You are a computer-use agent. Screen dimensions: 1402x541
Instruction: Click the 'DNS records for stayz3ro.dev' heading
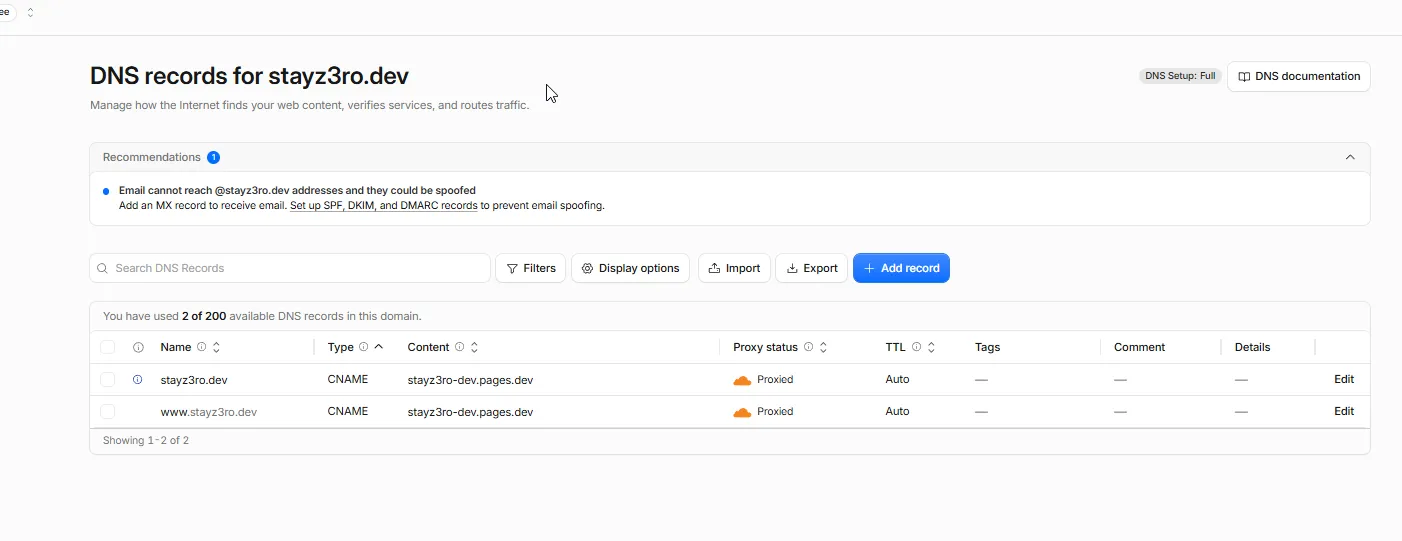pyautogui.click(x=249, y=76)
